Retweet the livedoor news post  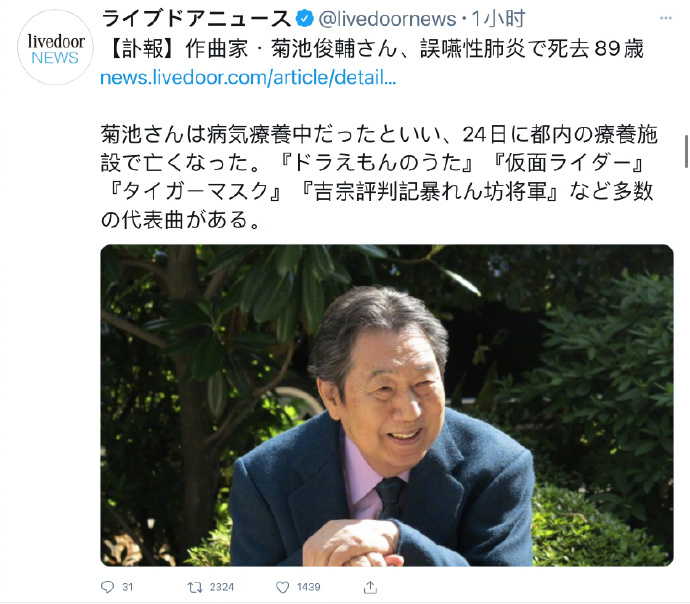tap(195, 587)
